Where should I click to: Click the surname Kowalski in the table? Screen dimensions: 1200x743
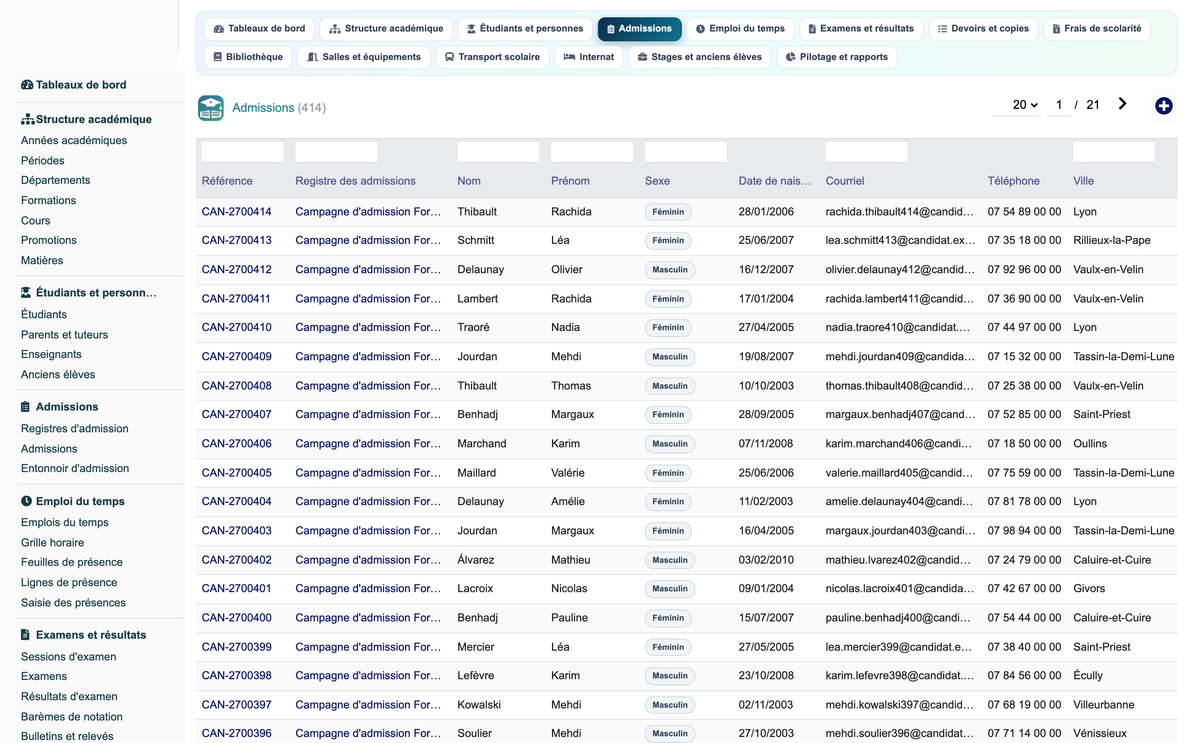[479, 705]
